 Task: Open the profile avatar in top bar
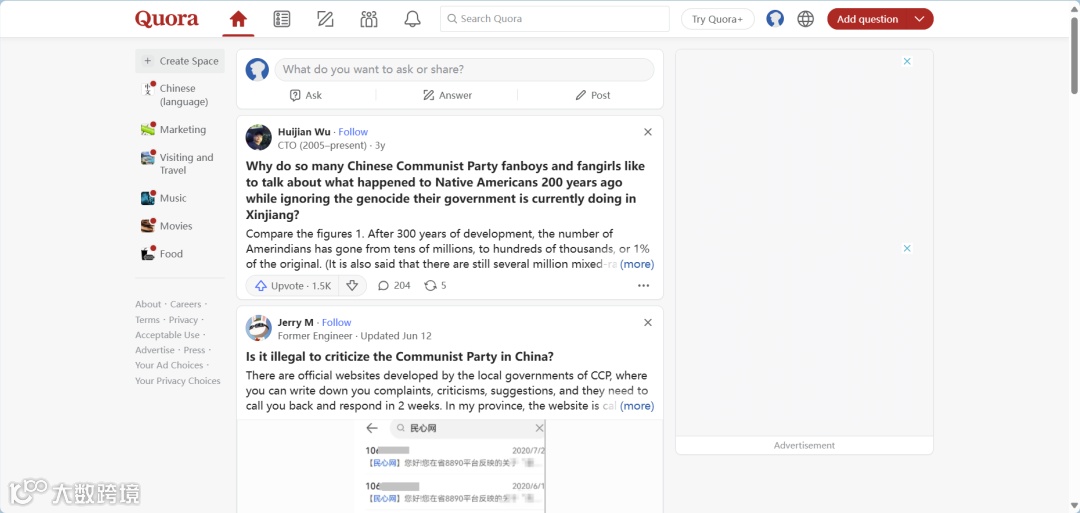(775, 19)
